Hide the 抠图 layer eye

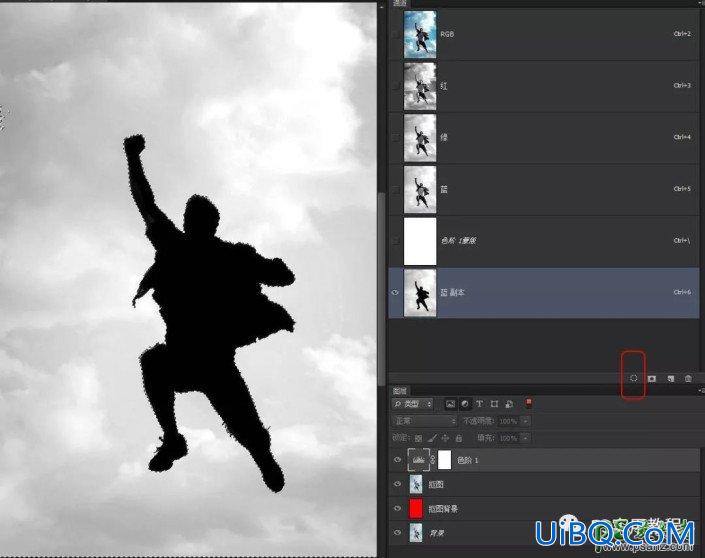(x=397, y=484)
